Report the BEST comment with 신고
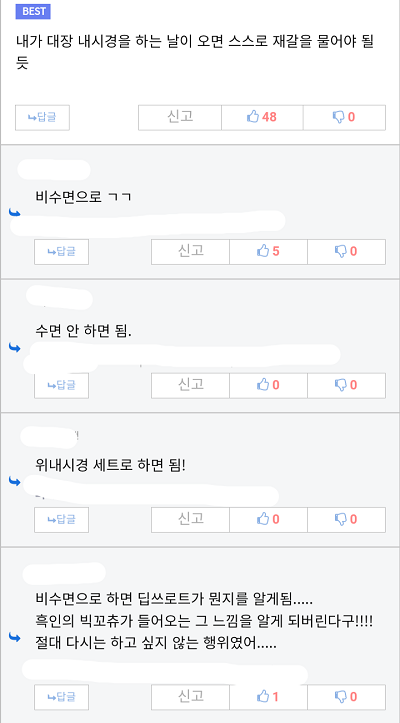Screen dimensions: 400x723 tap(180, 118)
